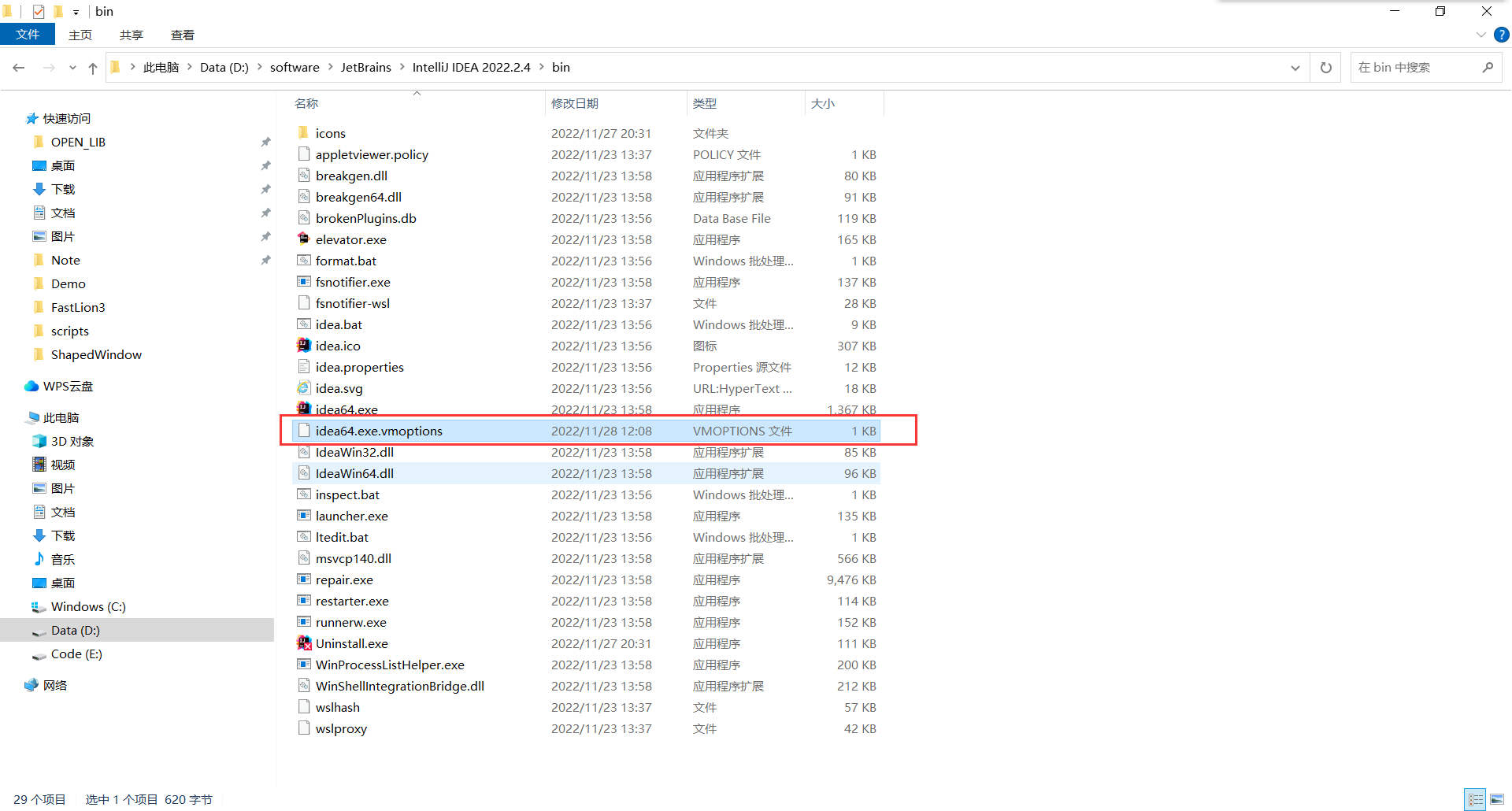Select the repair.exe file icon
1512x811 pixels.
click(304, 580)
